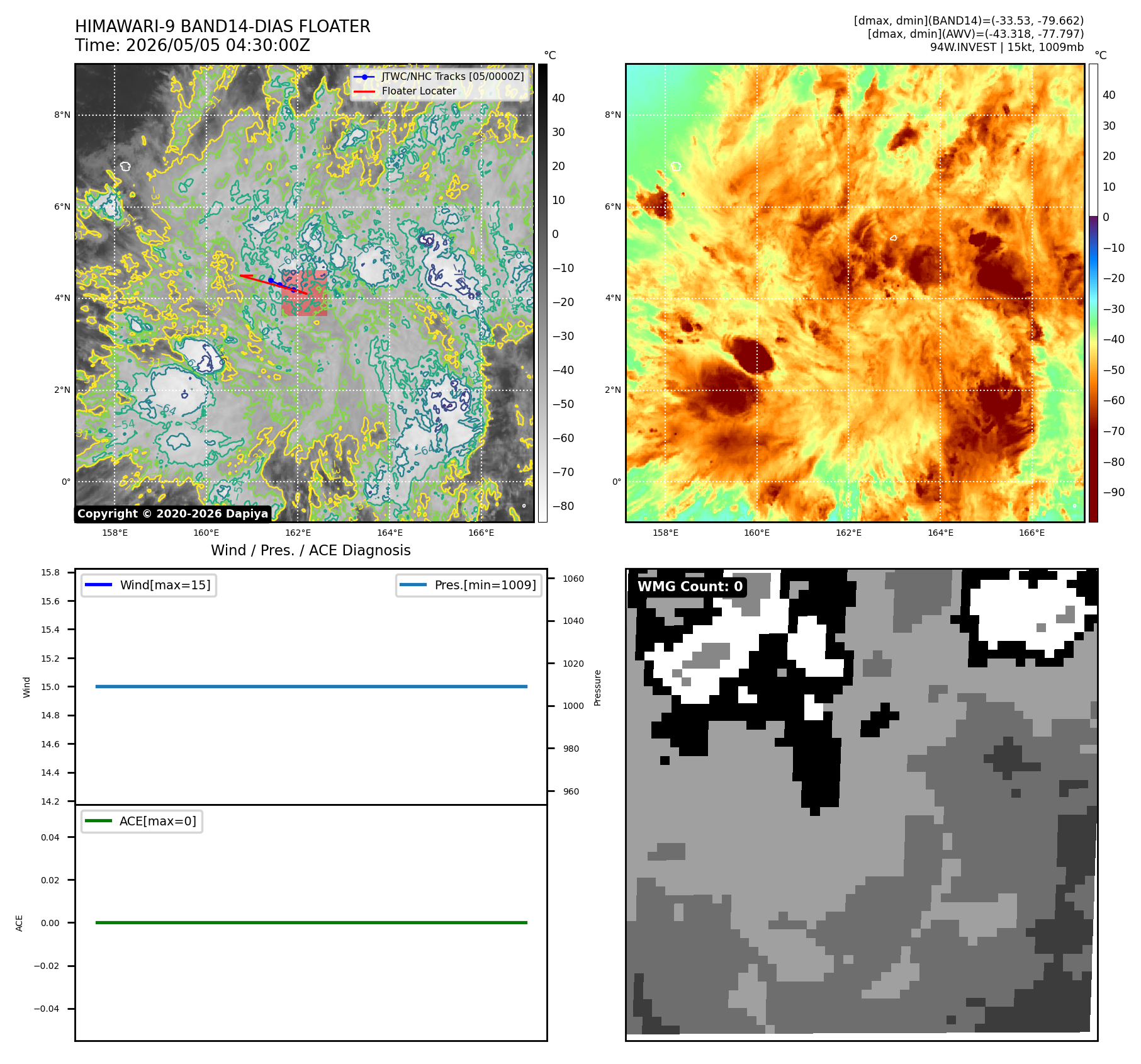Click the blue JTWC track marker dot

pyautogui.click(x=271, y=280)
